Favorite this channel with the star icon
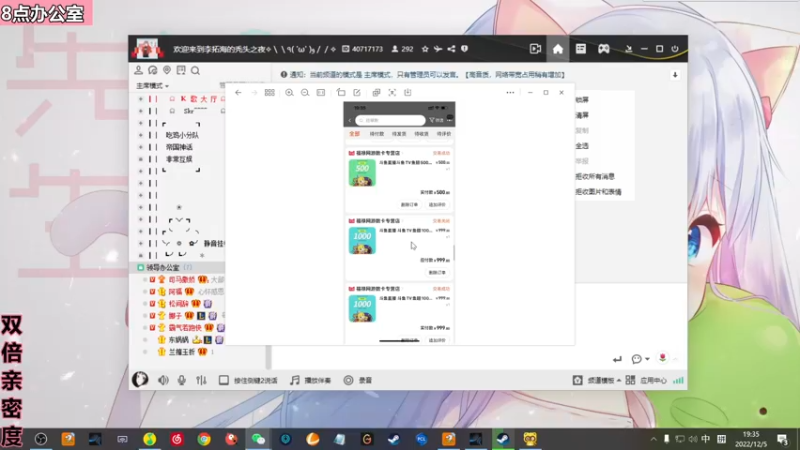The width and height of the screenshot is (800, 450). click(x=425, y=49)
